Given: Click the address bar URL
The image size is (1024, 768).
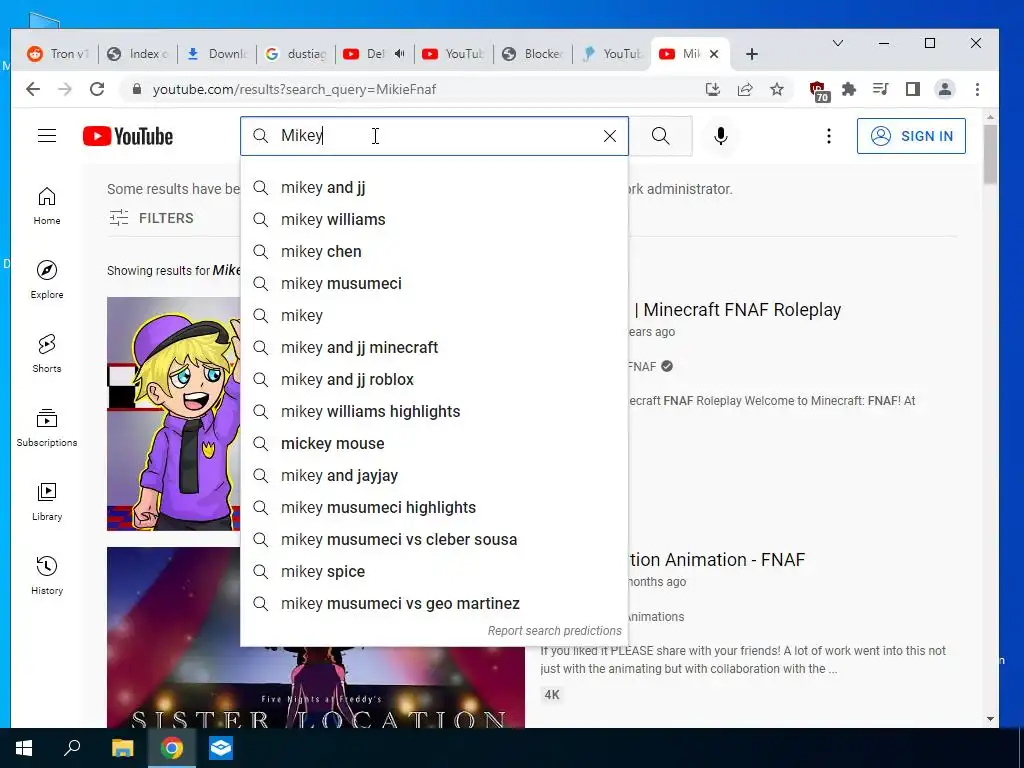Looking at the screenshot, I should coord(294,89).
